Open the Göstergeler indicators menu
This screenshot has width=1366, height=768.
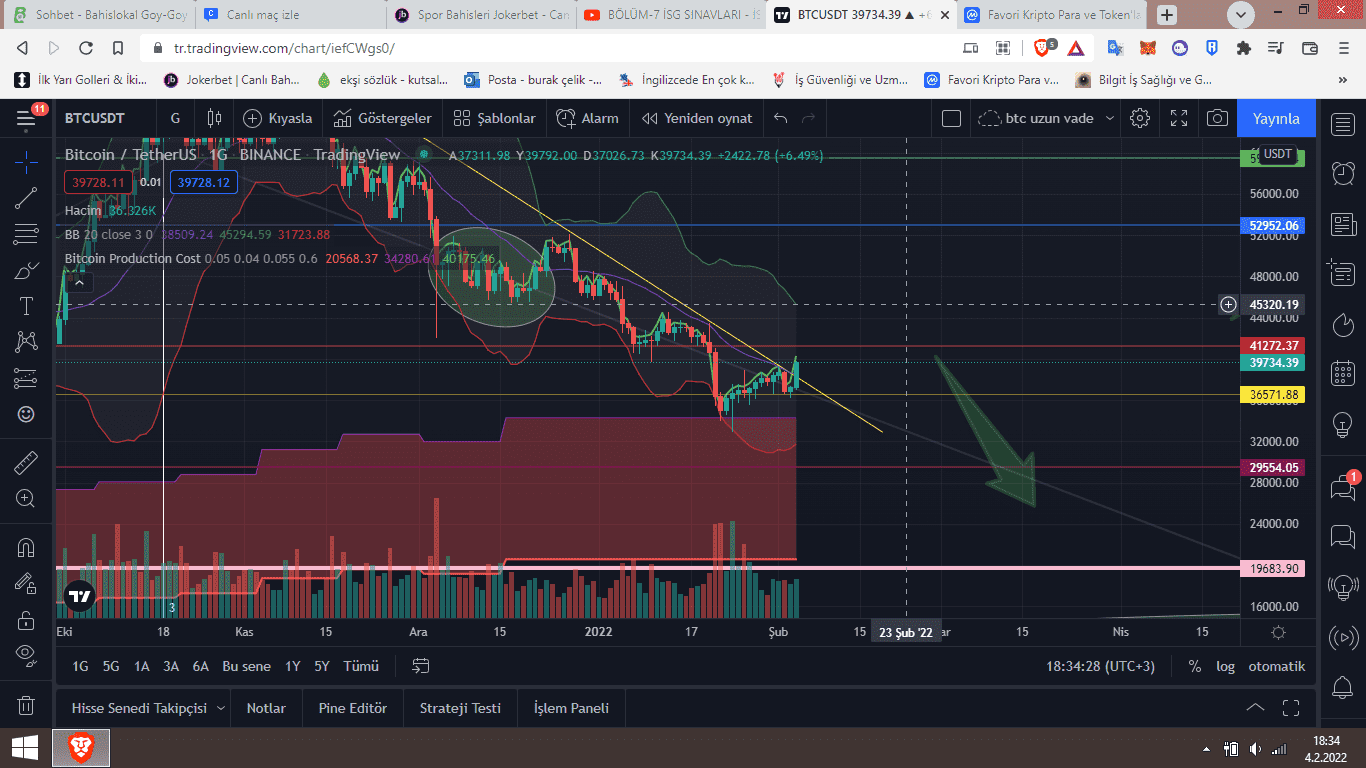pos(382,118)
